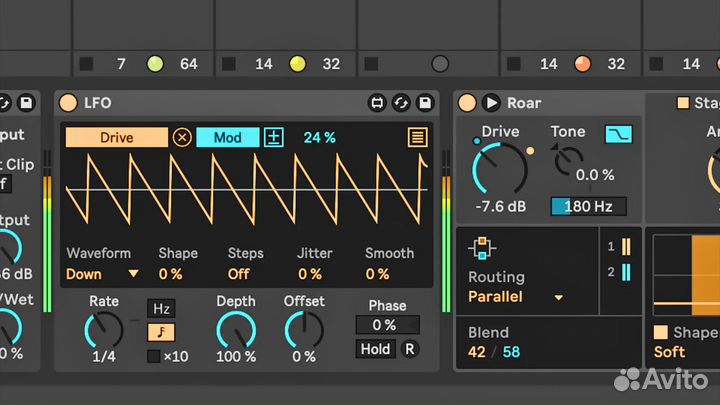The width and height of the screenshot is (720, 405).
Task: Click the Smooth 0 % value
Action: pos(377,274)
